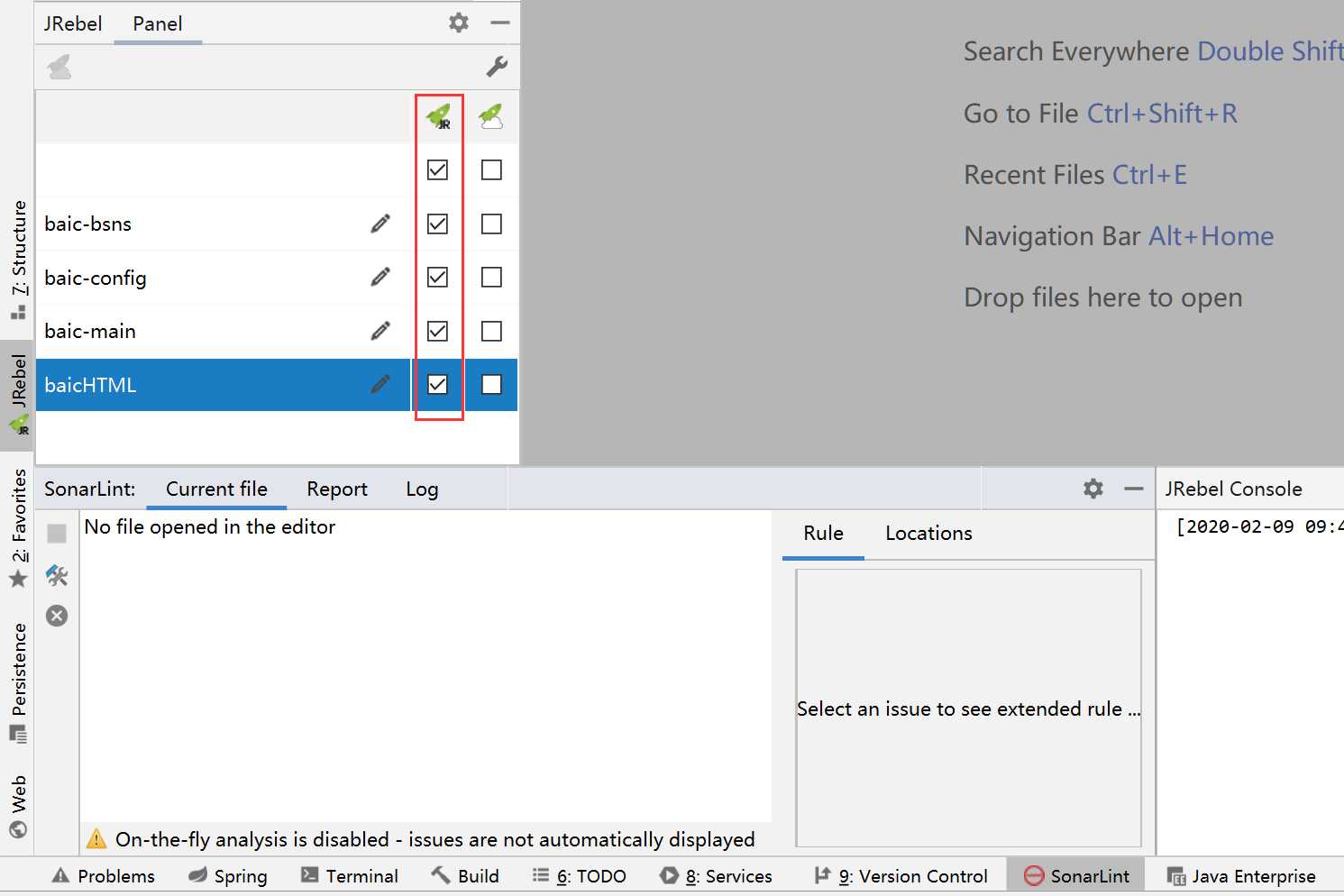This screenshot has height=896, width=1344.
Task: Click SonarLint stop analysis square icon
Action: [57, 534]
